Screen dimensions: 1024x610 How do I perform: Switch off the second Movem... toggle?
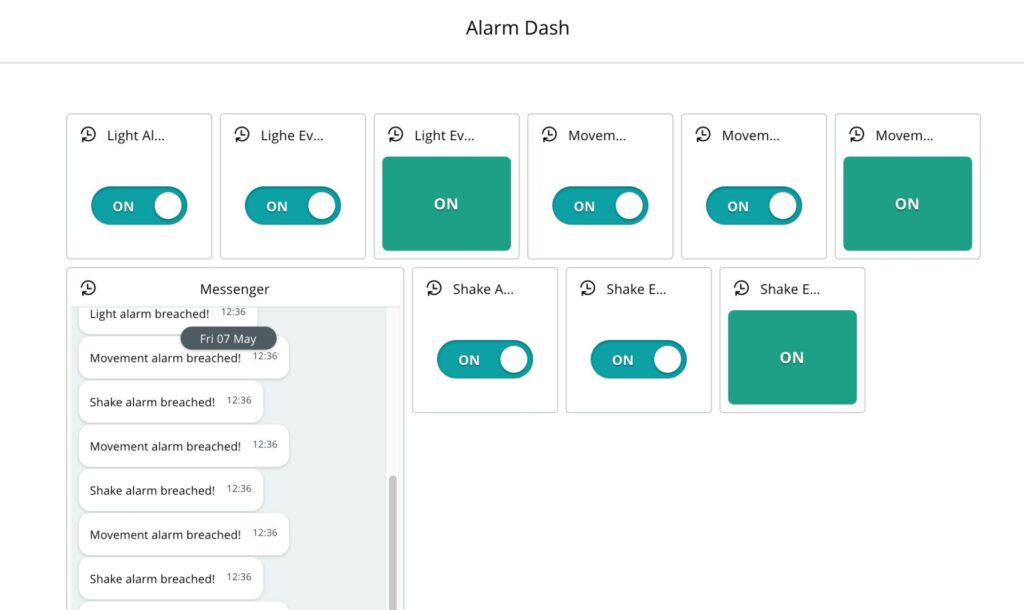pos(754,206)
